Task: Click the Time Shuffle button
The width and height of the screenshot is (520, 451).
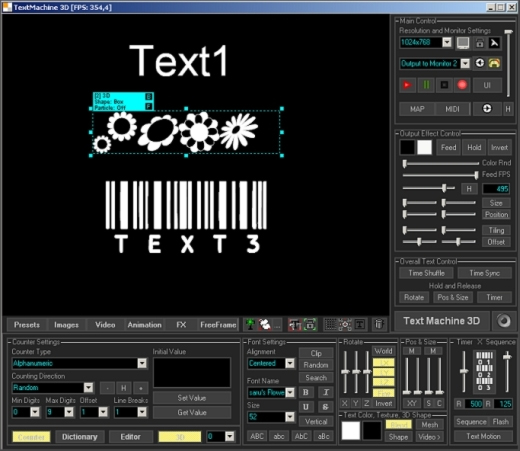Action: pyautogui.click(x=426, y=273)
